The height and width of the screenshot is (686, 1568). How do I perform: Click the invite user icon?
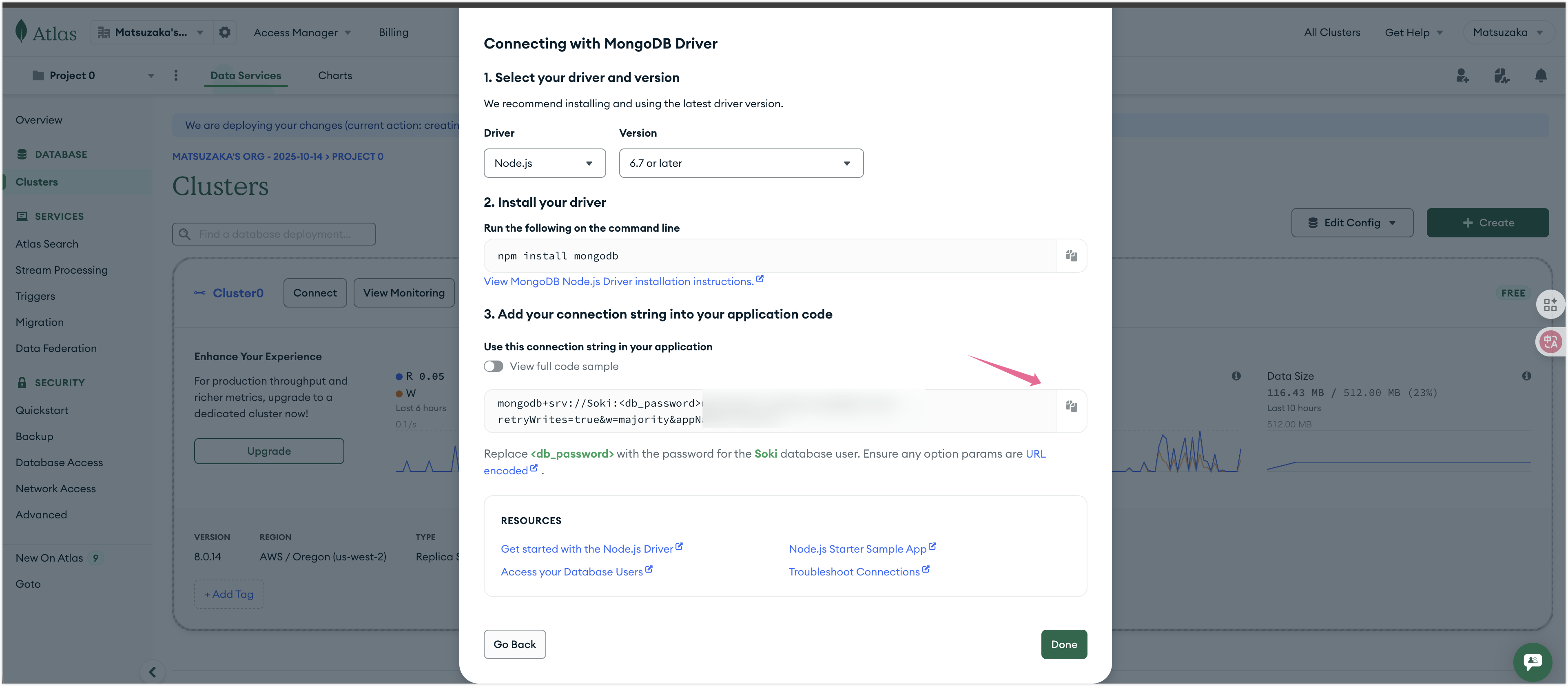[1462, 75]
